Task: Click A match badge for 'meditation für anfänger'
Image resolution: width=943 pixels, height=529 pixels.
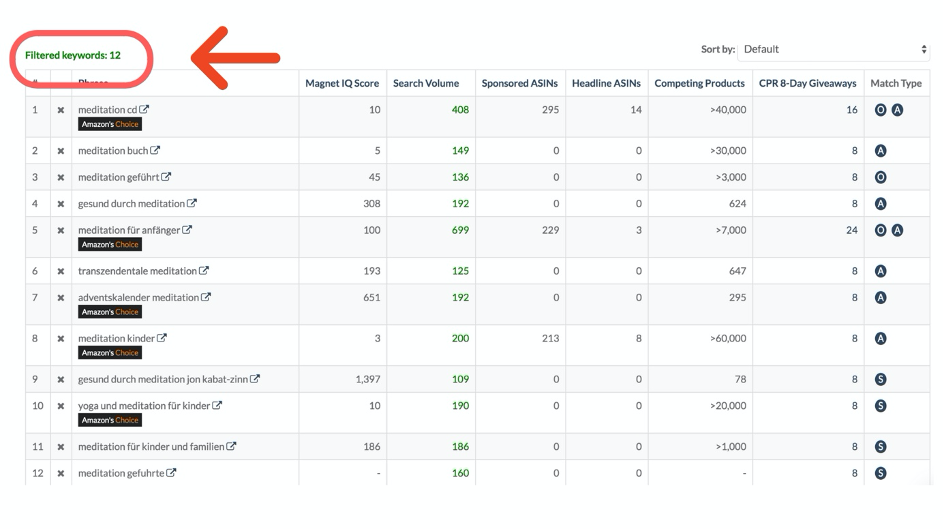Action: [x=897, y=230]
